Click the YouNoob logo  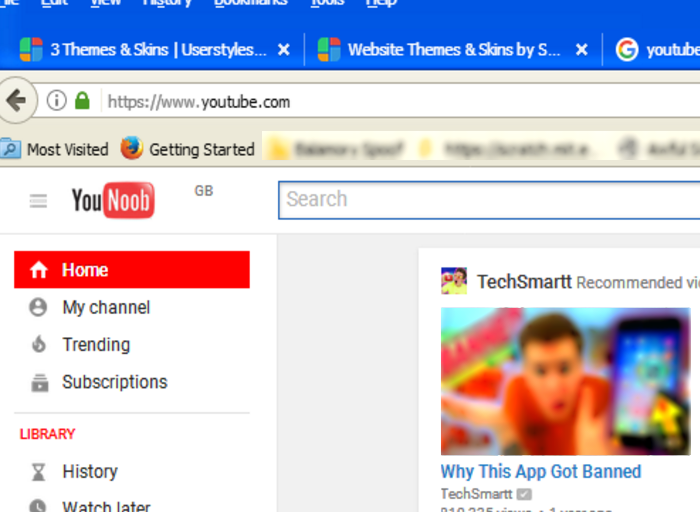tap(112, 201)
